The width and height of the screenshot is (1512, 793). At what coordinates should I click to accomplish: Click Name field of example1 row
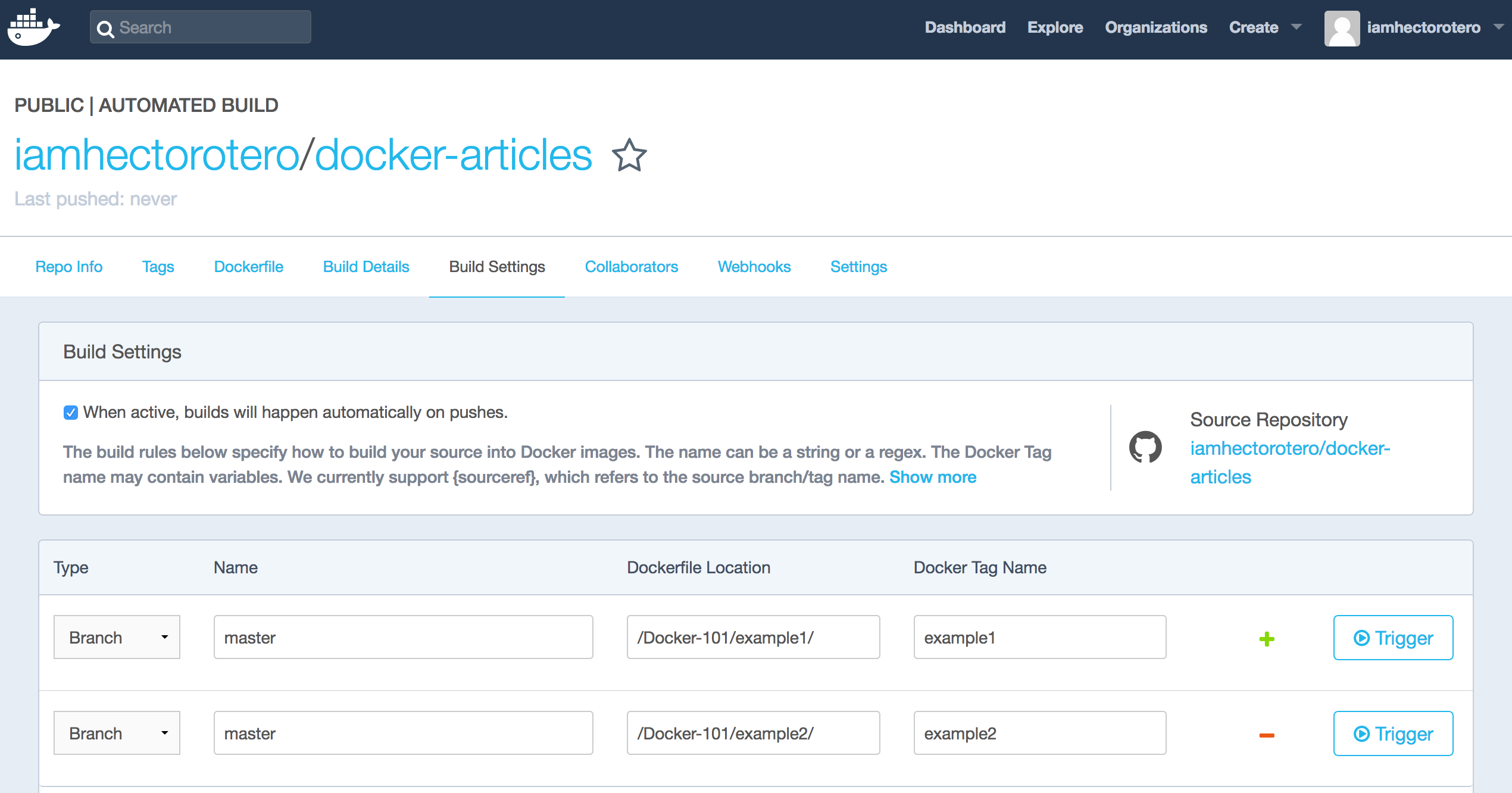(x=403, y=637)
